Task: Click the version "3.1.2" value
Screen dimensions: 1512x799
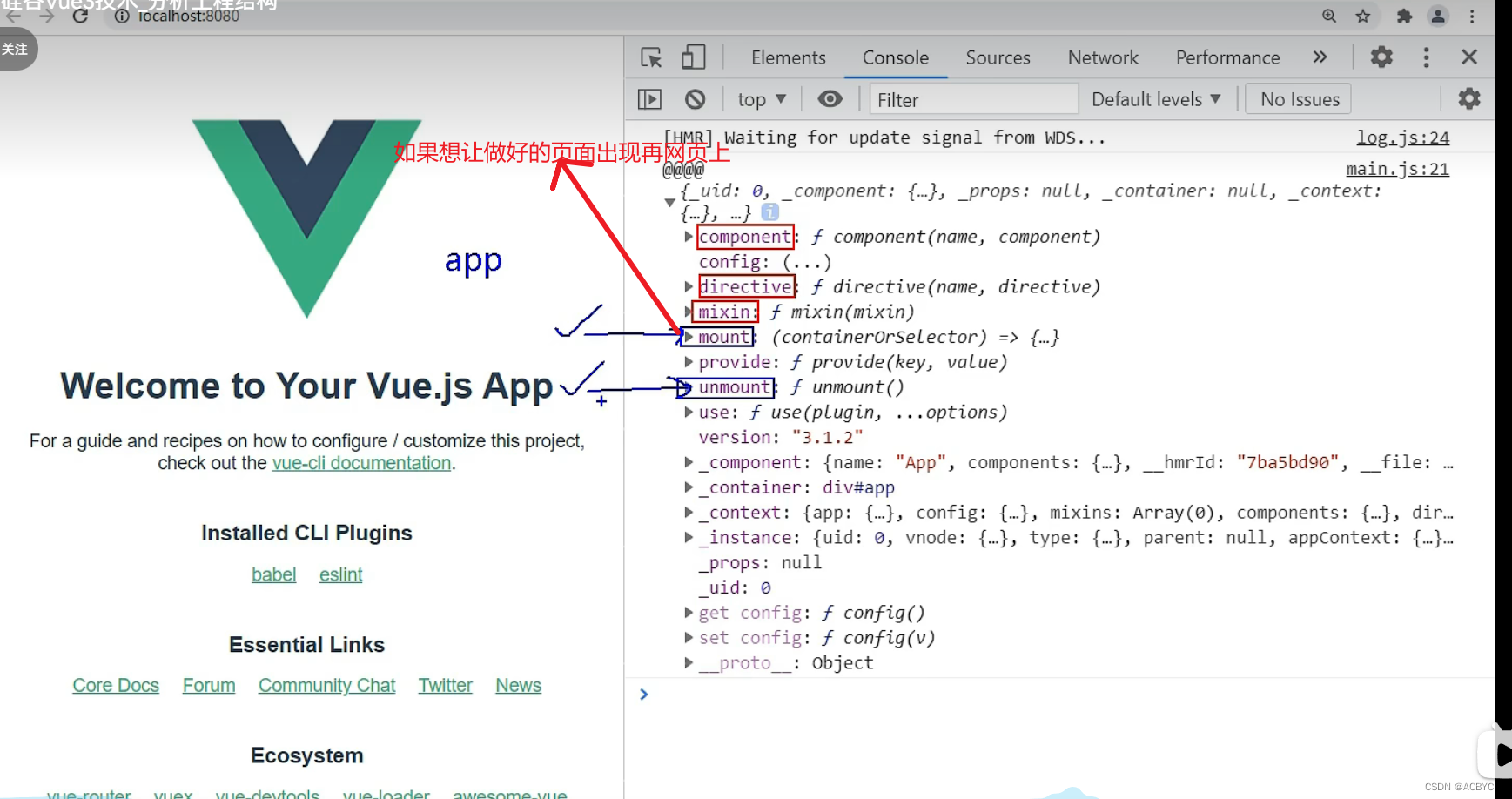Action: coord(827,437)
